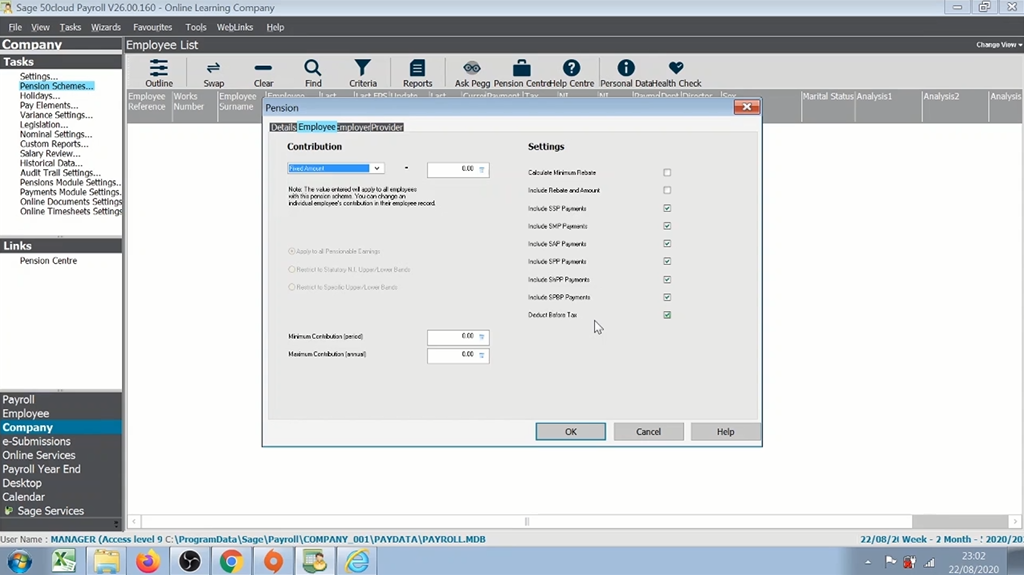Open the Criteria filter icon

[362, 73]
